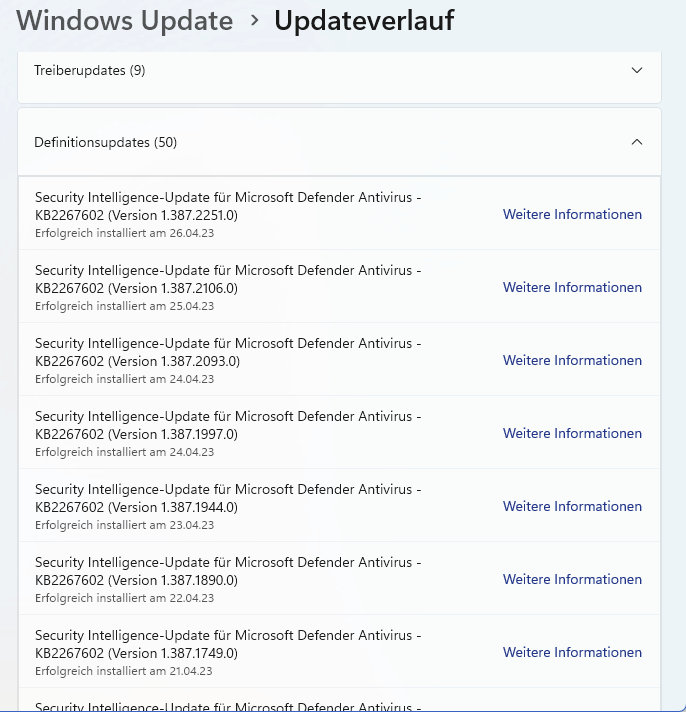Viewport: 686px width, 712px height.
Task: Click the Definitionsupdates (50) section label
Action: [106, 142]
